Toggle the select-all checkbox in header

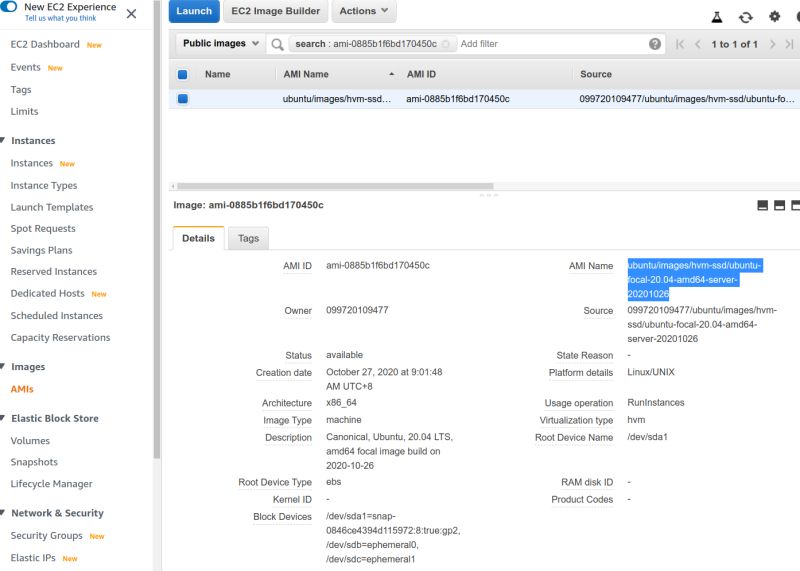pyautogui.click(x=182, y=75)
